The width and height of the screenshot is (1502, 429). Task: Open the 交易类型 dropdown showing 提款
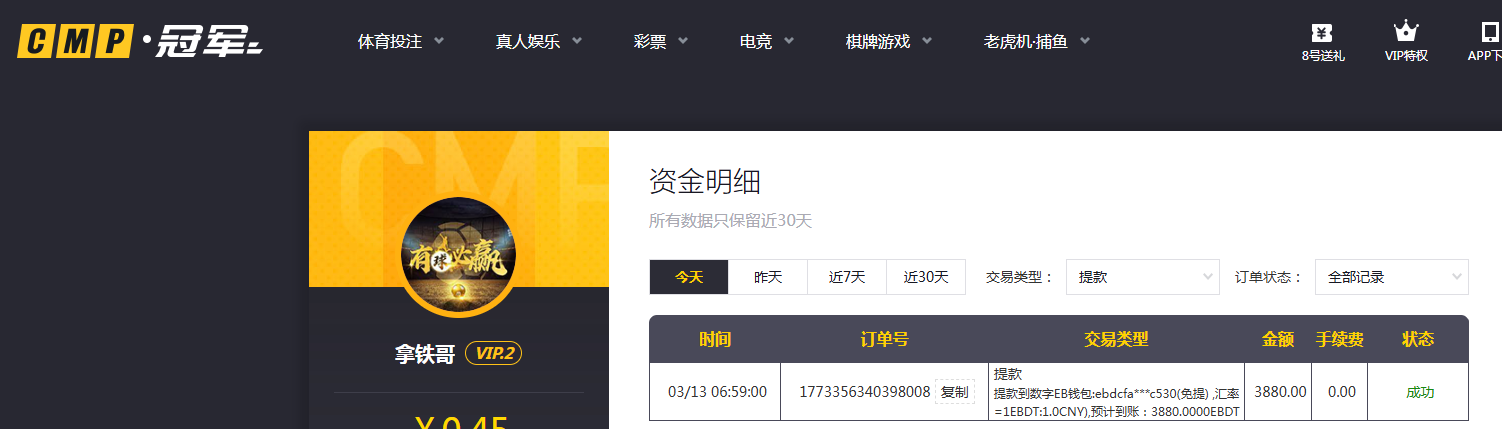click(x=1142, y=277)
